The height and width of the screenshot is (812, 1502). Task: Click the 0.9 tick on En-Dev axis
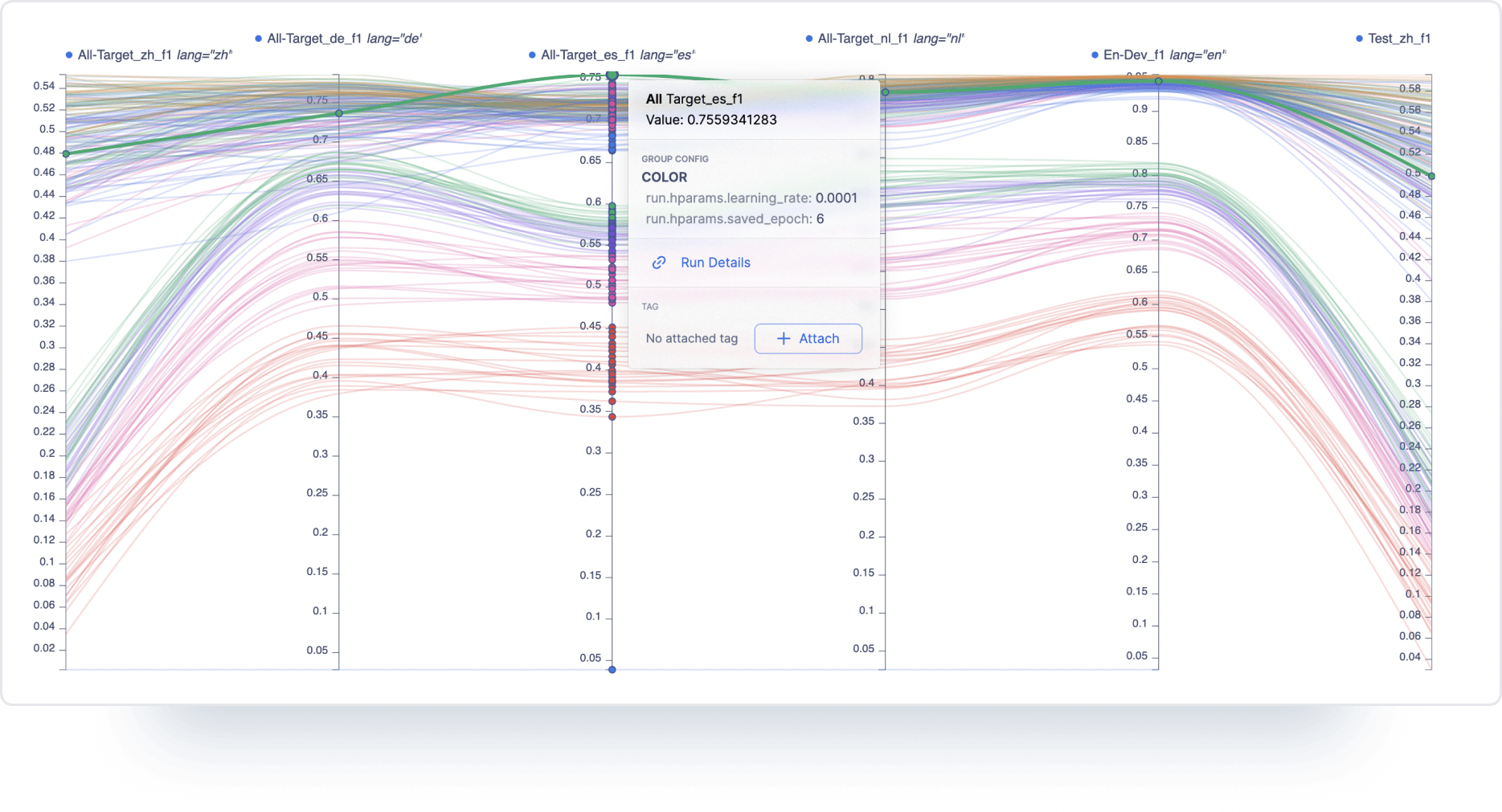coord(1140,109)
